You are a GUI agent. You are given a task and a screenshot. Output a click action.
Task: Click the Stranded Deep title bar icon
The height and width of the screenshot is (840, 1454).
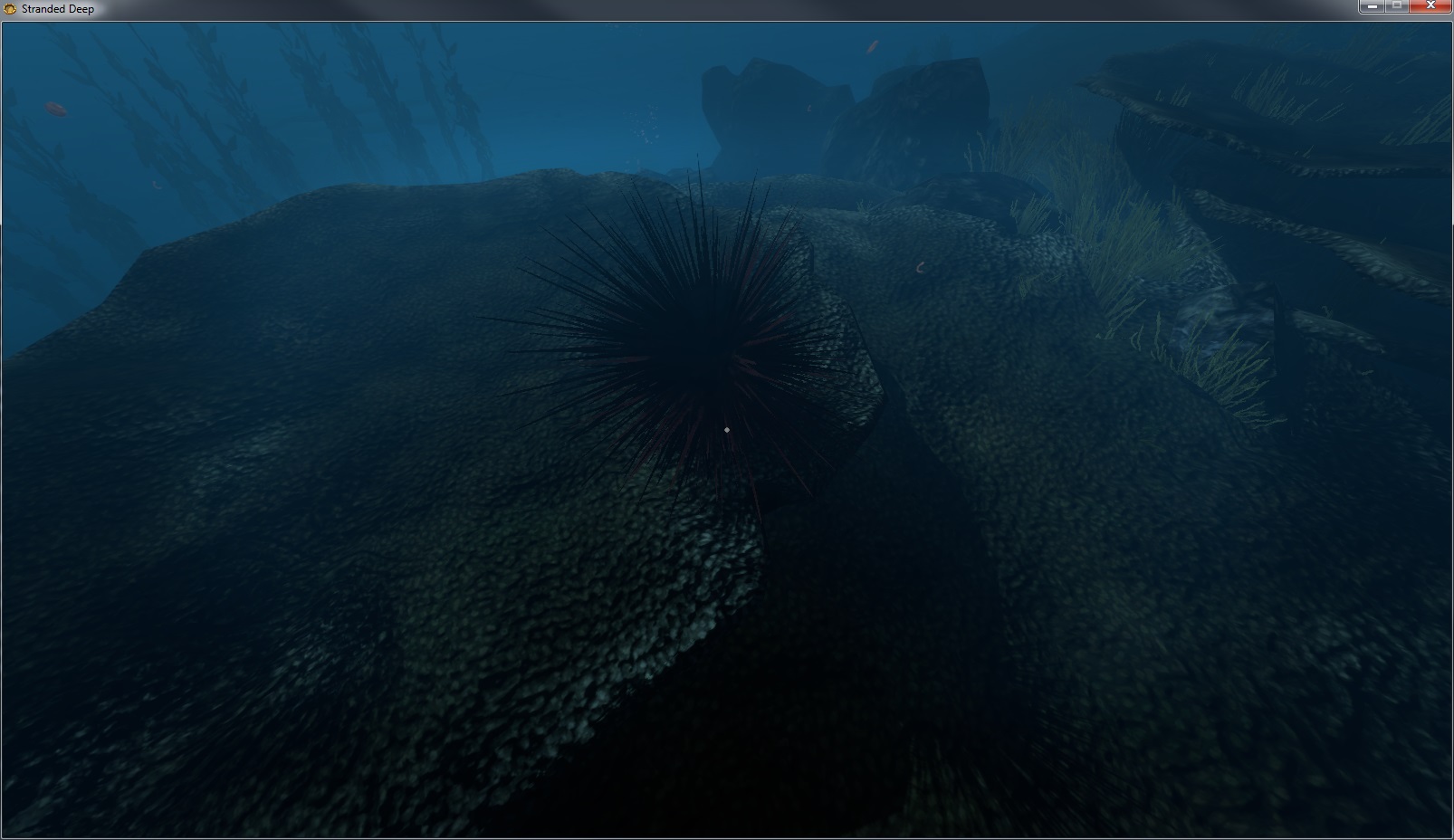11,9
